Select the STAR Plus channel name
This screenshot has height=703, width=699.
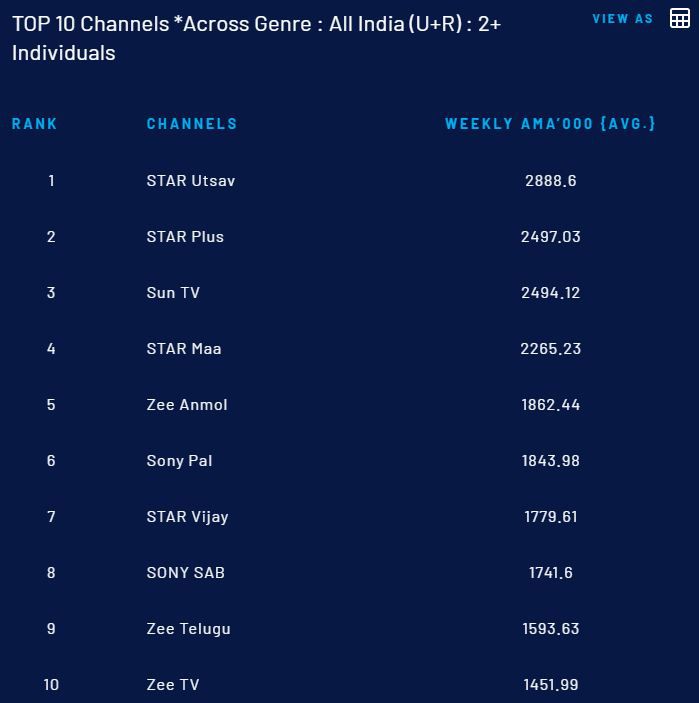pos(185,237)
